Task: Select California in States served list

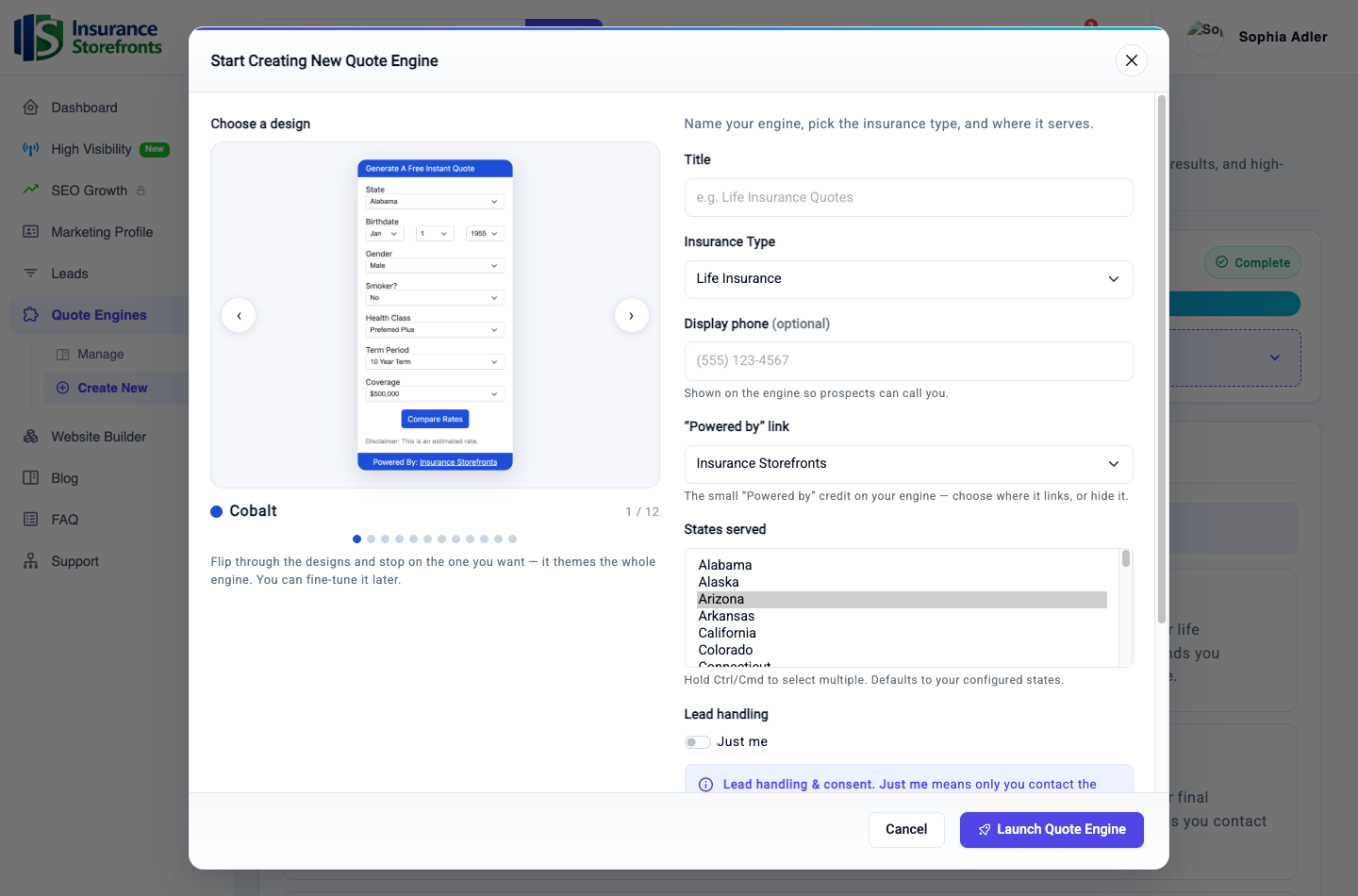Action: coord(902,633)
